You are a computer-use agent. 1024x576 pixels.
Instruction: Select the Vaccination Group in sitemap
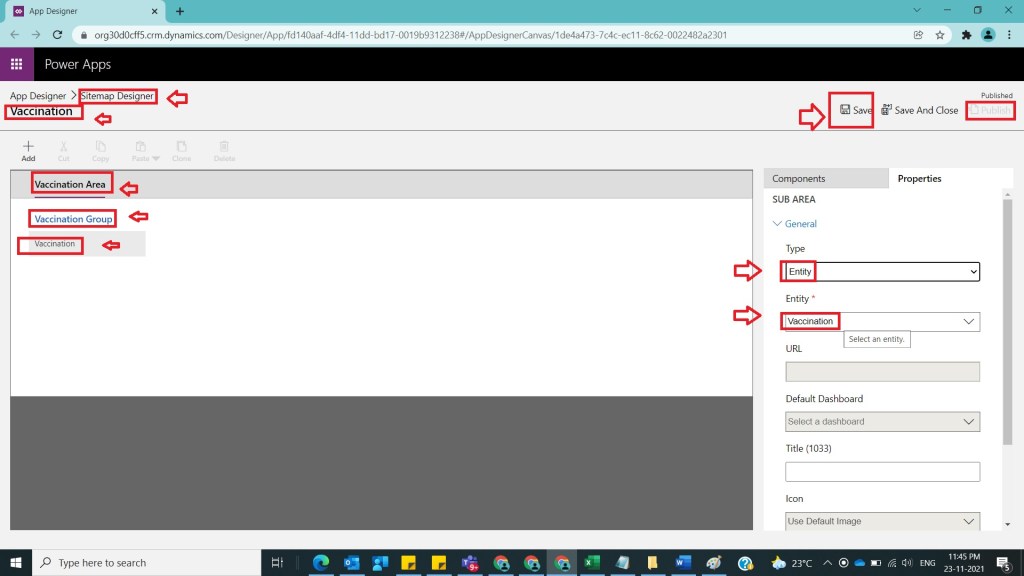[73, 218]
